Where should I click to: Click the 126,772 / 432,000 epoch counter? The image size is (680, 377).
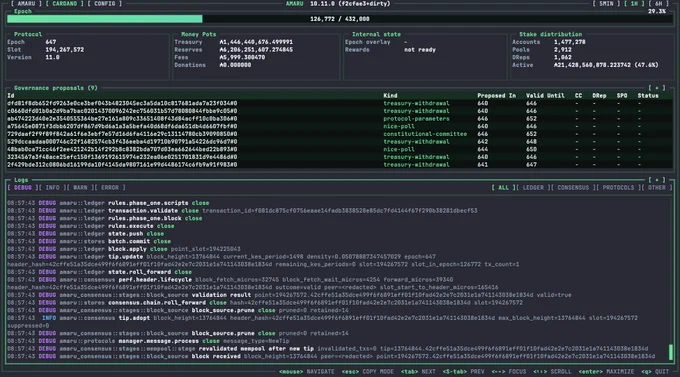pyautogui.click(x=340, y=19)
